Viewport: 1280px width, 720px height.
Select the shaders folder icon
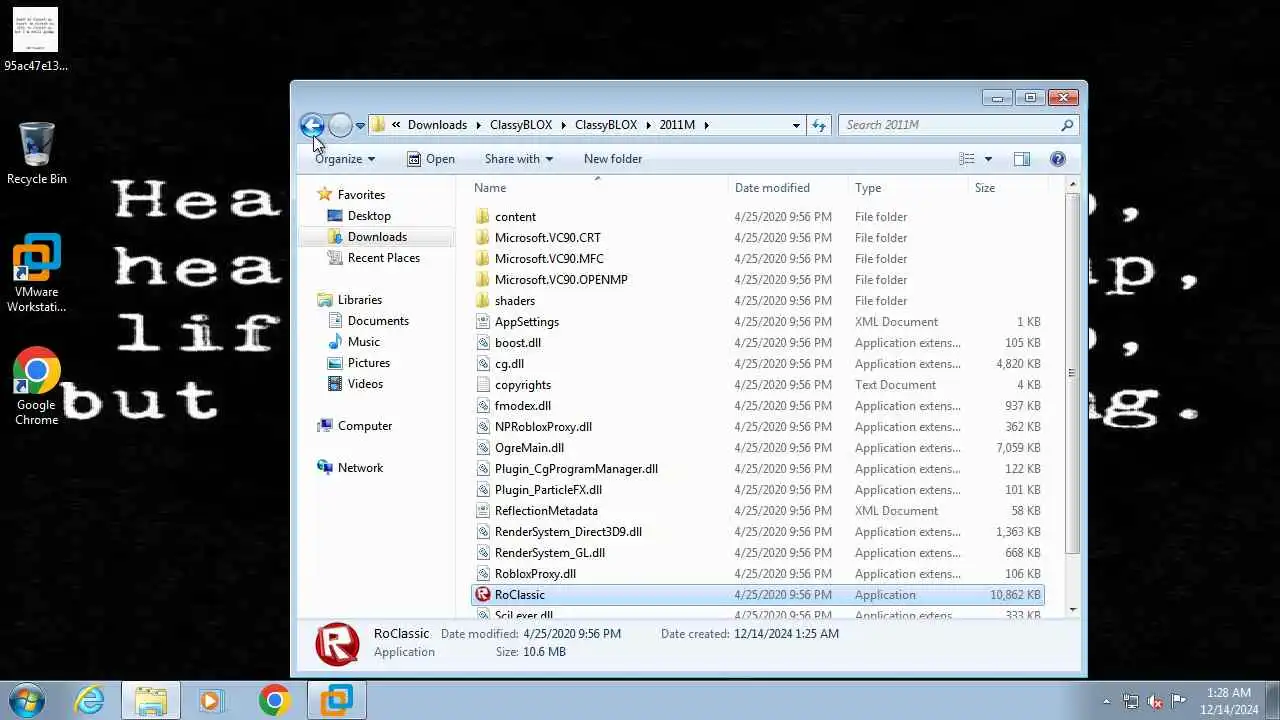(x=483, y=301)
